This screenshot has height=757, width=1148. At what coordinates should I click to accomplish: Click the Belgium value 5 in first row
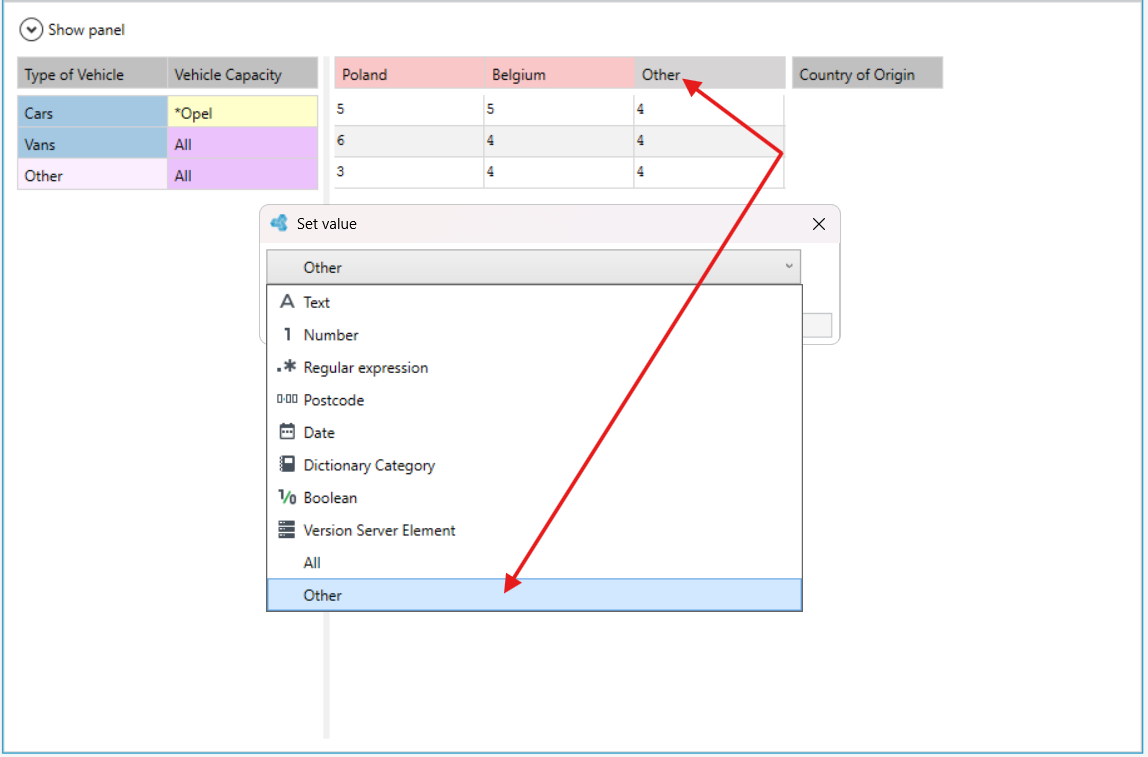point(559,109)
